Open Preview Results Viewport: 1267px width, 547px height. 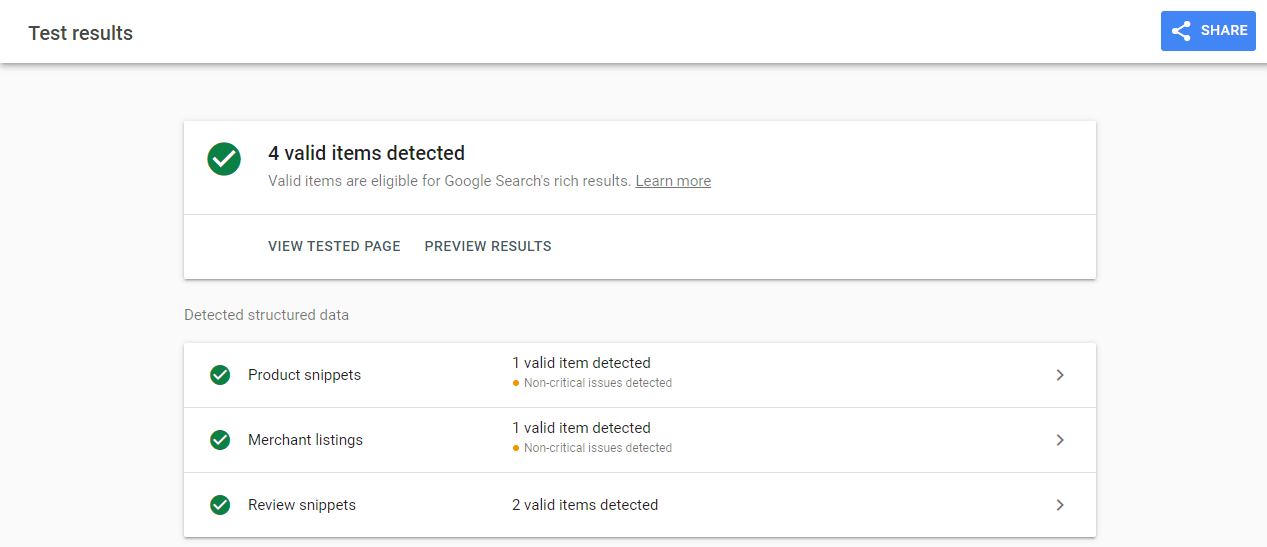(x=488, y=246)
